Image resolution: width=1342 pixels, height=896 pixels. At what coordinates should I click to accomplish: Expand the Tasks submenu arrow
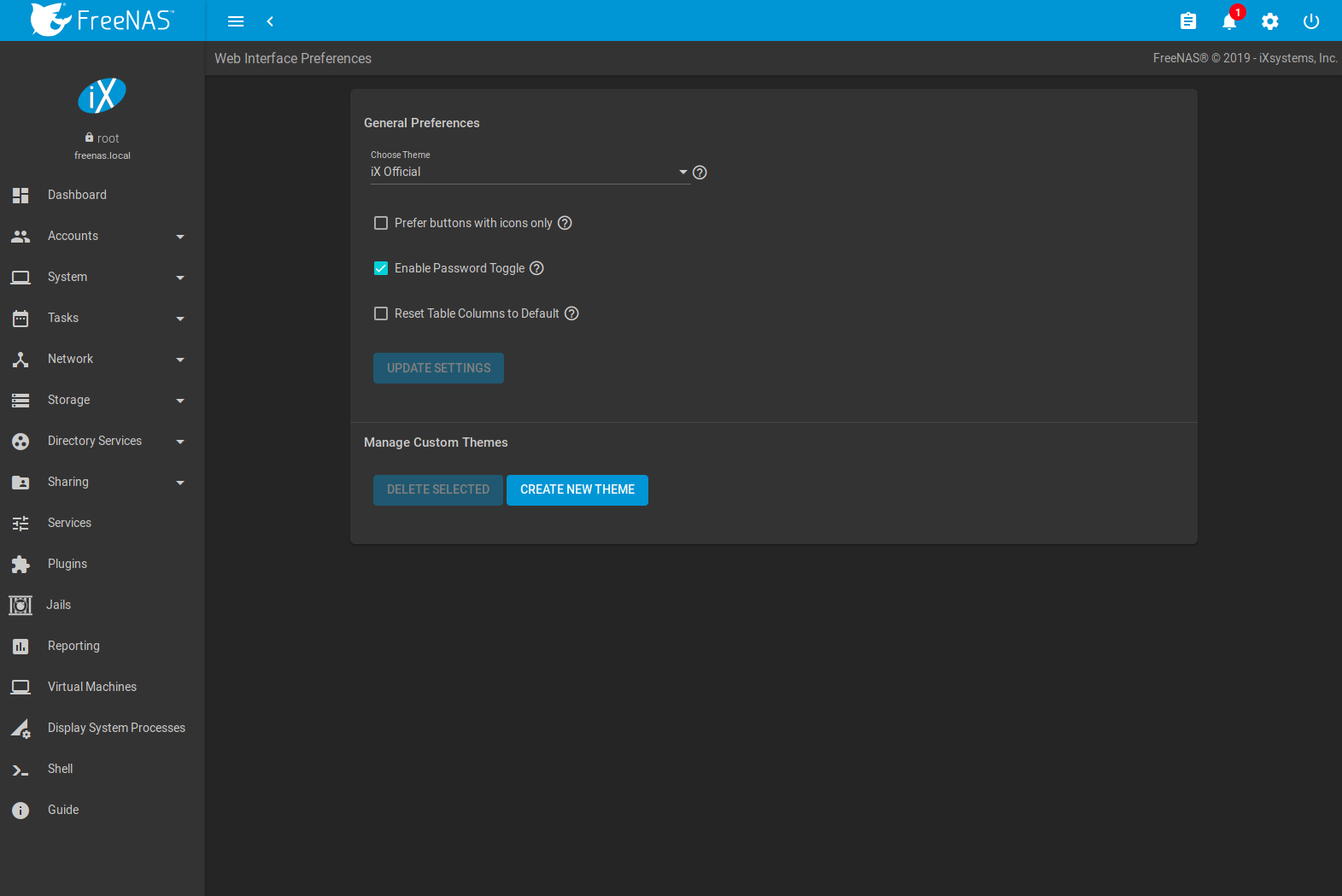tap(180, 319)
